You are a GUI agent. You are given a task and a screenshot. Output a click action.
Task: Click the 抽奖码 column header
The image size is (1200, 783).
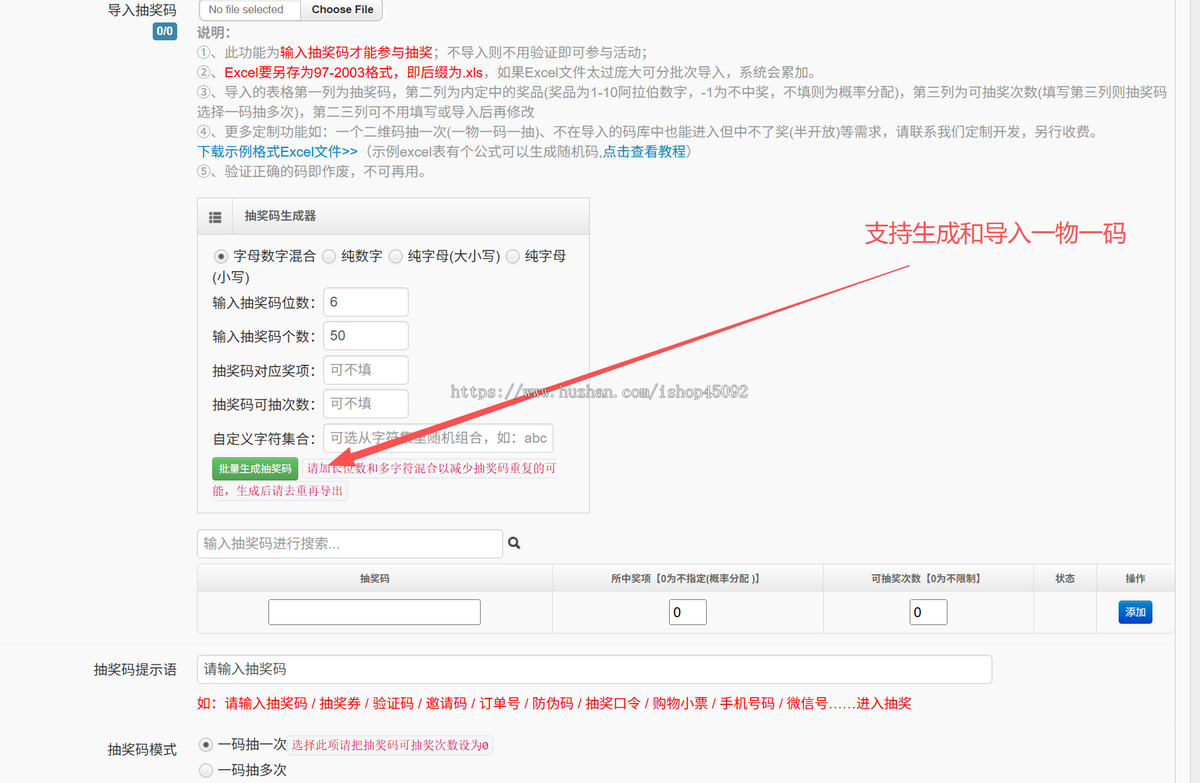(374, 578)
